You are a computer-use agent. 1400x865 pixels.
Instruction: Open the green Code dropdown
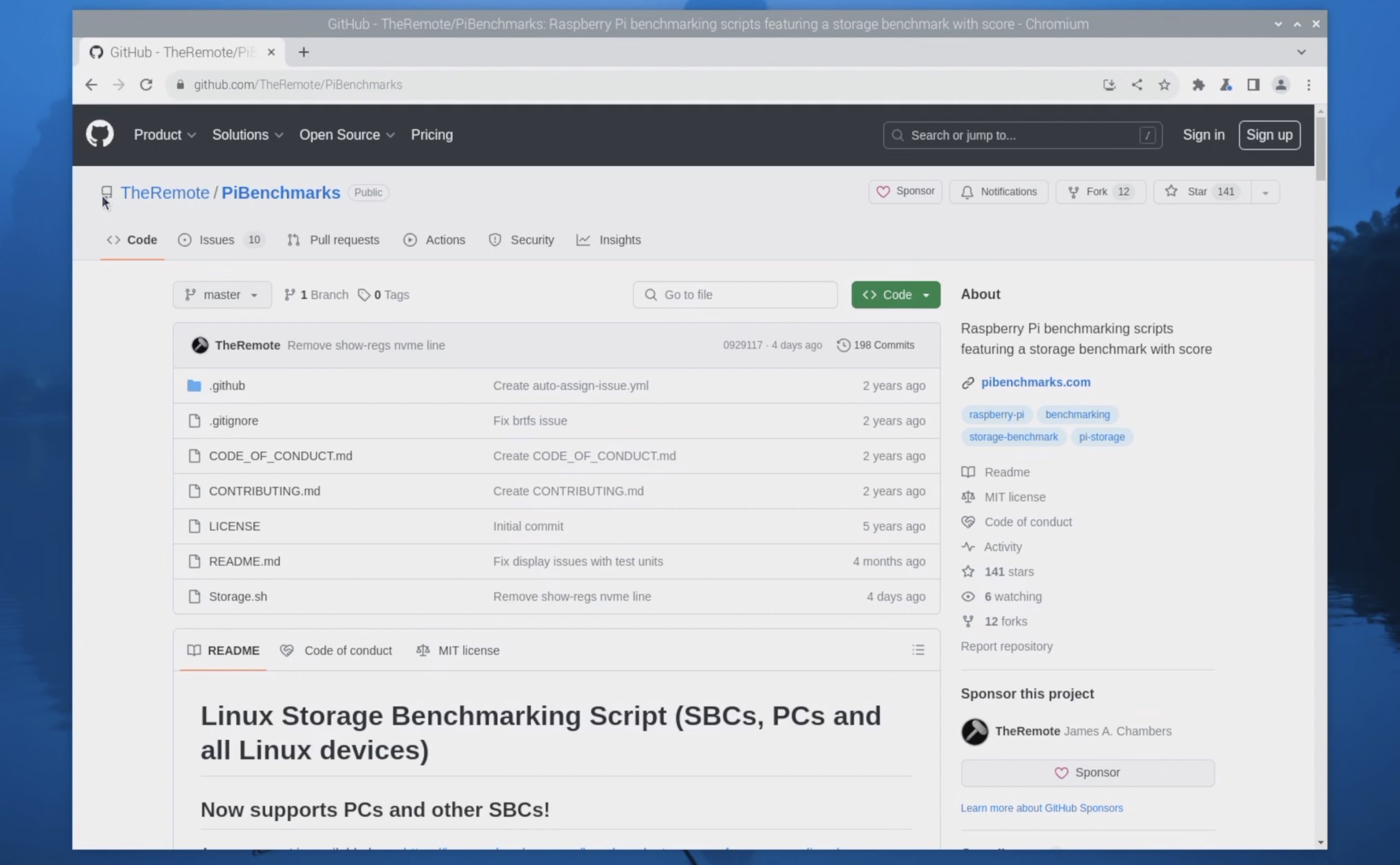[895, 295]
